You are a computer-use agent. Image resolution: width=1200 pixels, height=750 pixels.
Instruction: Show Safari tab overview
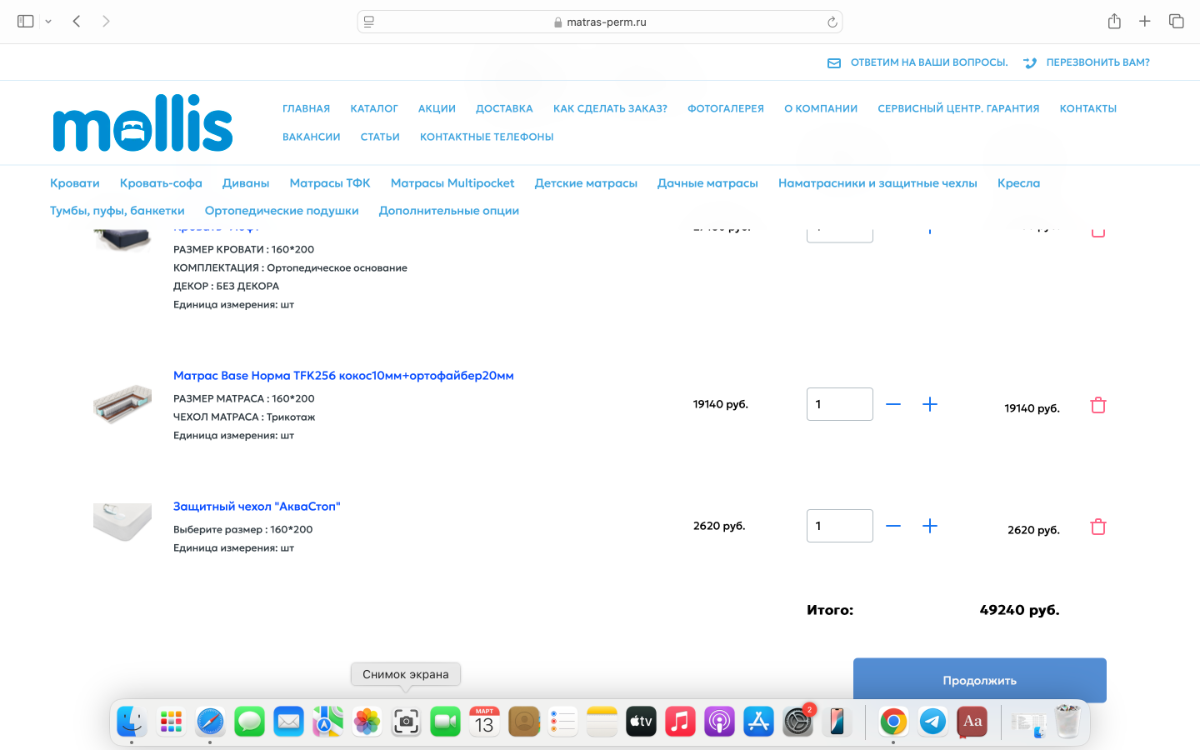click(1176, 21)
